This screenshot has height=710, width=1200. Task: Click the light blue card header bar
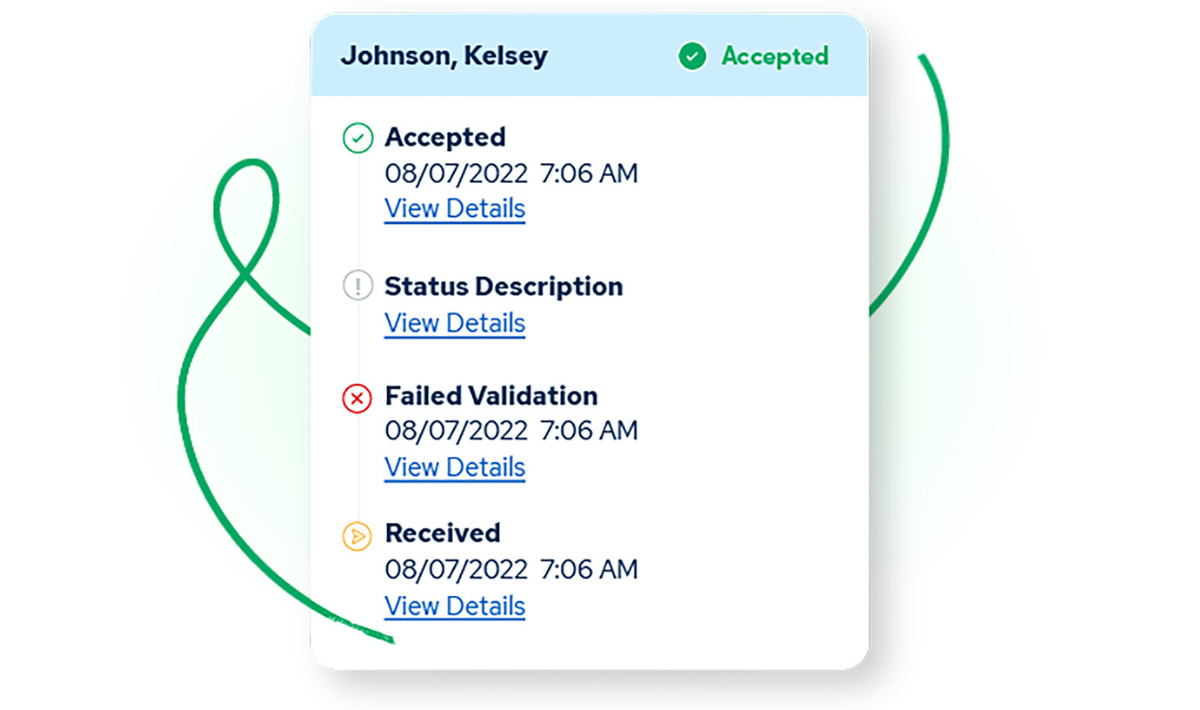pyautogui.click(x=589, y=55)
